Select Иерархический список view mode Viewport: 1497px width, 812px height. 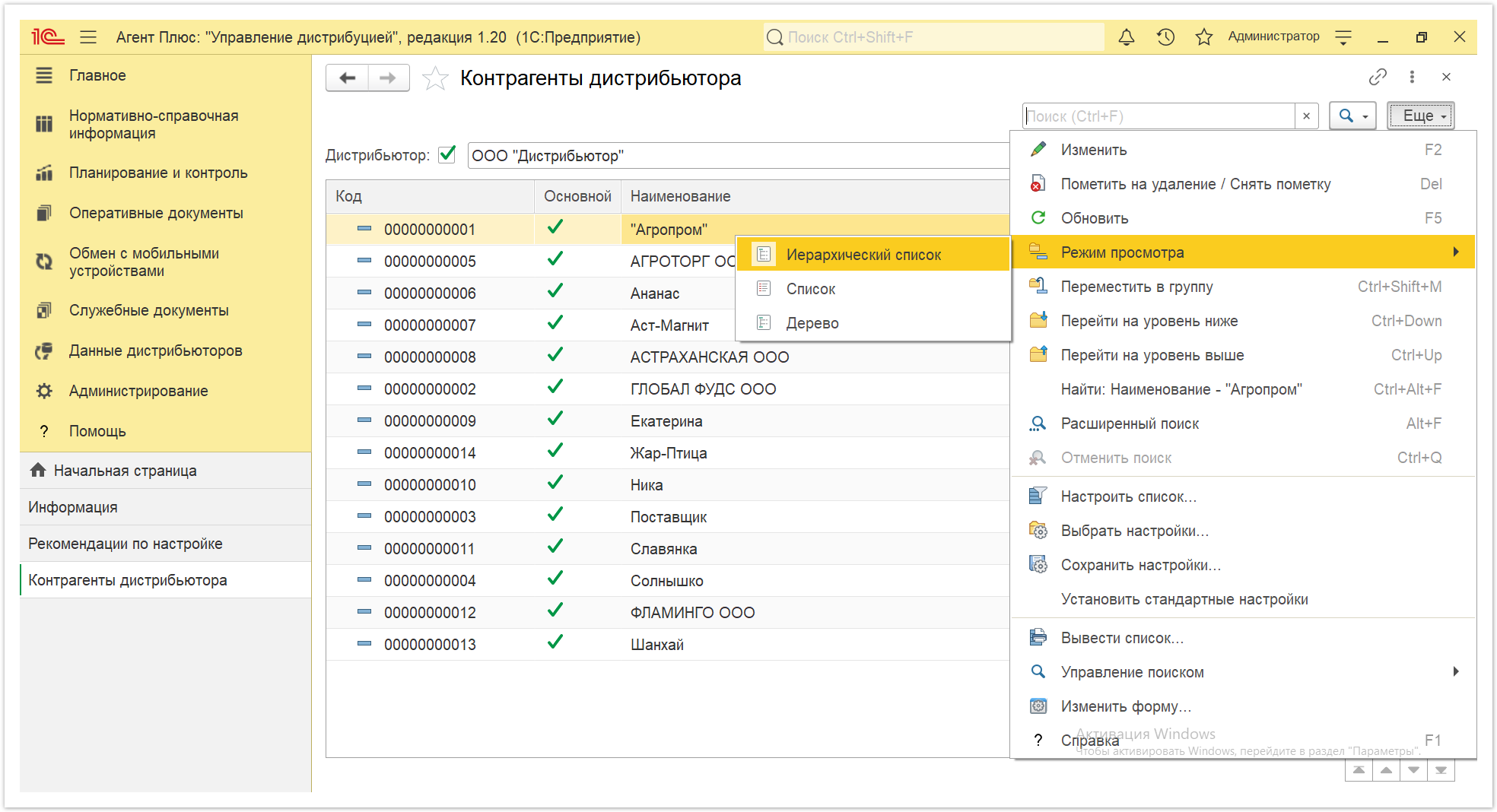(872, 255)
